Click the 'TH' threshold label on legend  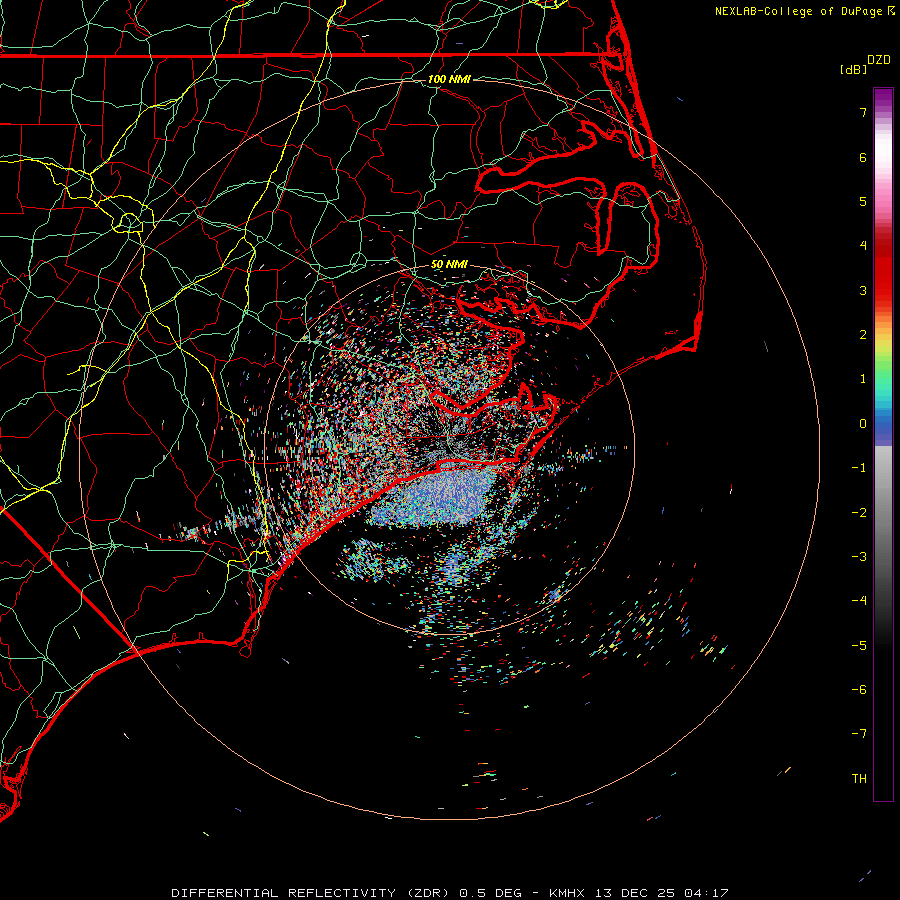point(859,779)
